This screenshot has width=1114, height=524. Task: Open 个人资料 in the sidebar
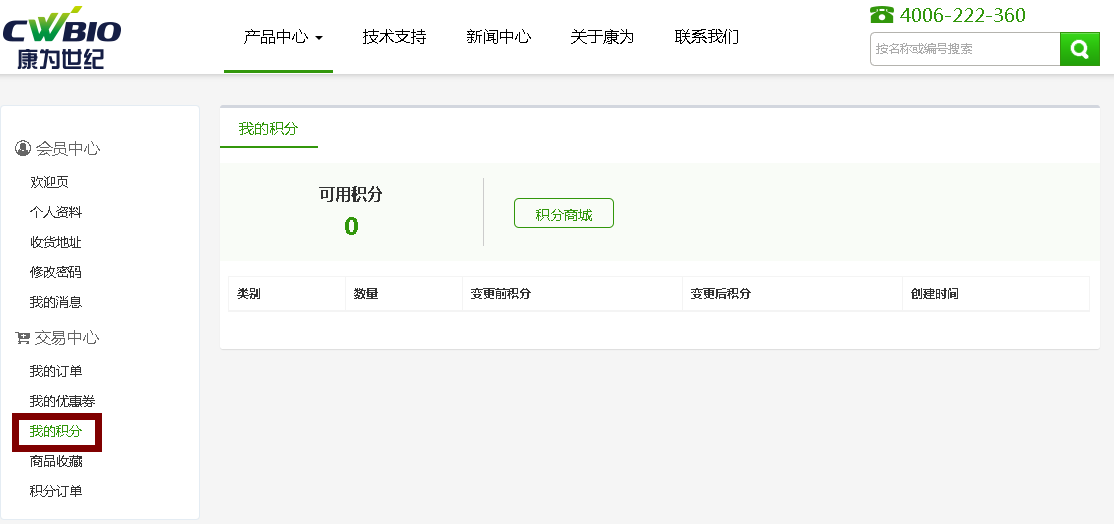(56, 212)
